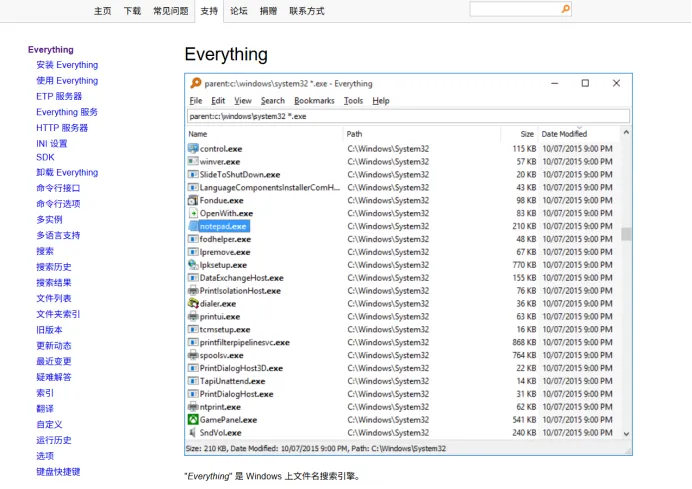
Task: Go to the 主页 nav tab
Action: tap(102, 11)
